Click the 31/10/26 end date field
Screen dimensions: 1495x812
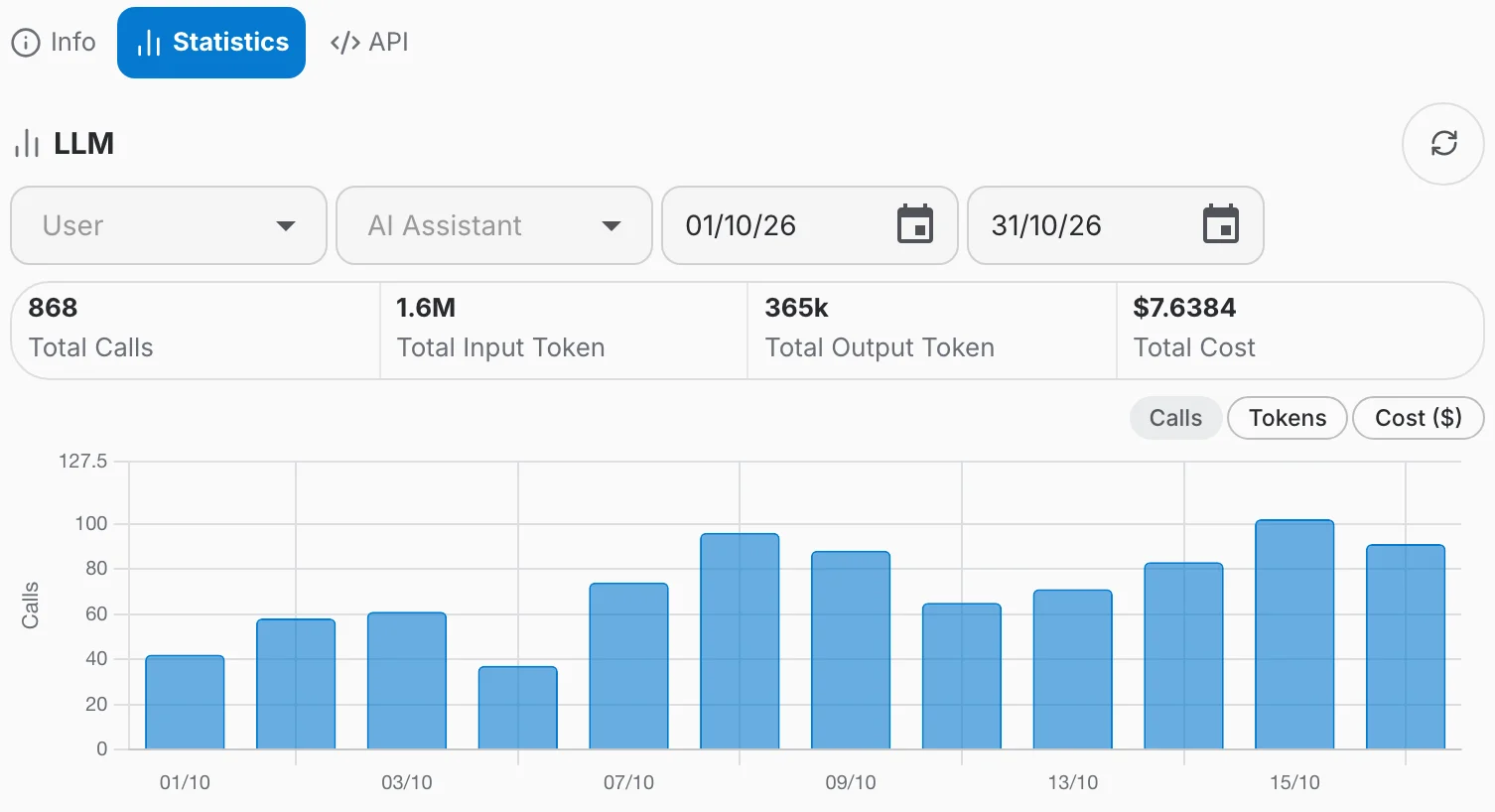(1116, 225)
